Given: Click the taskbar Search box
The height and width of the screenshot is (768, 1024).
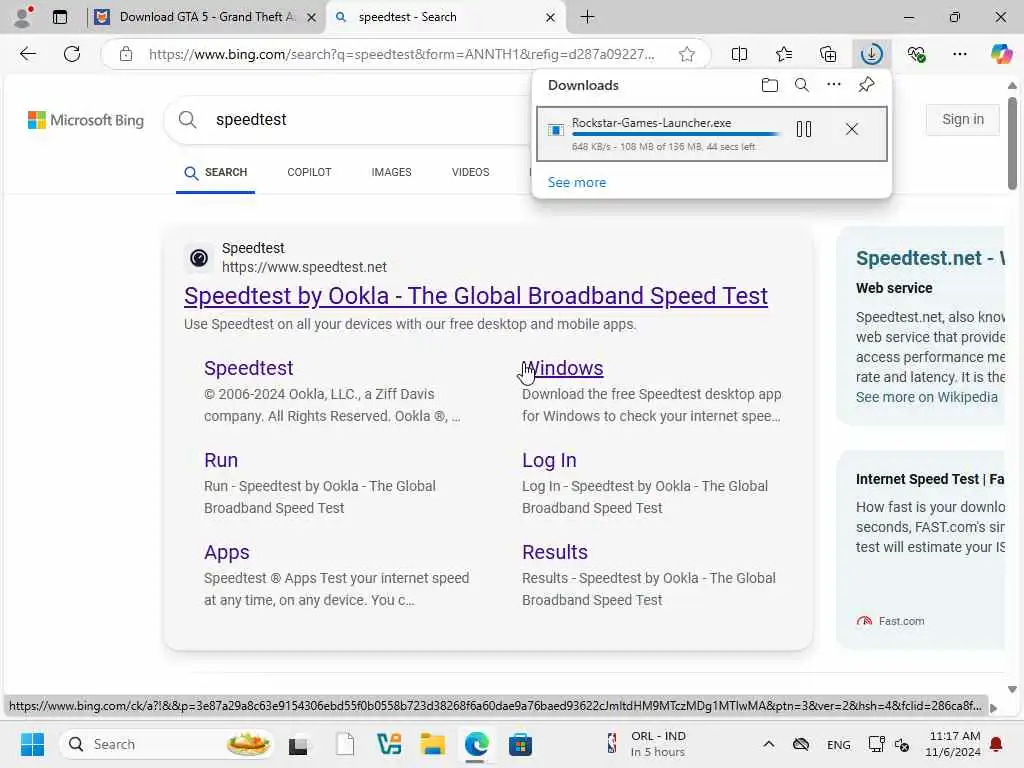Looking at the screenshot, I should (x=167, y=744).
